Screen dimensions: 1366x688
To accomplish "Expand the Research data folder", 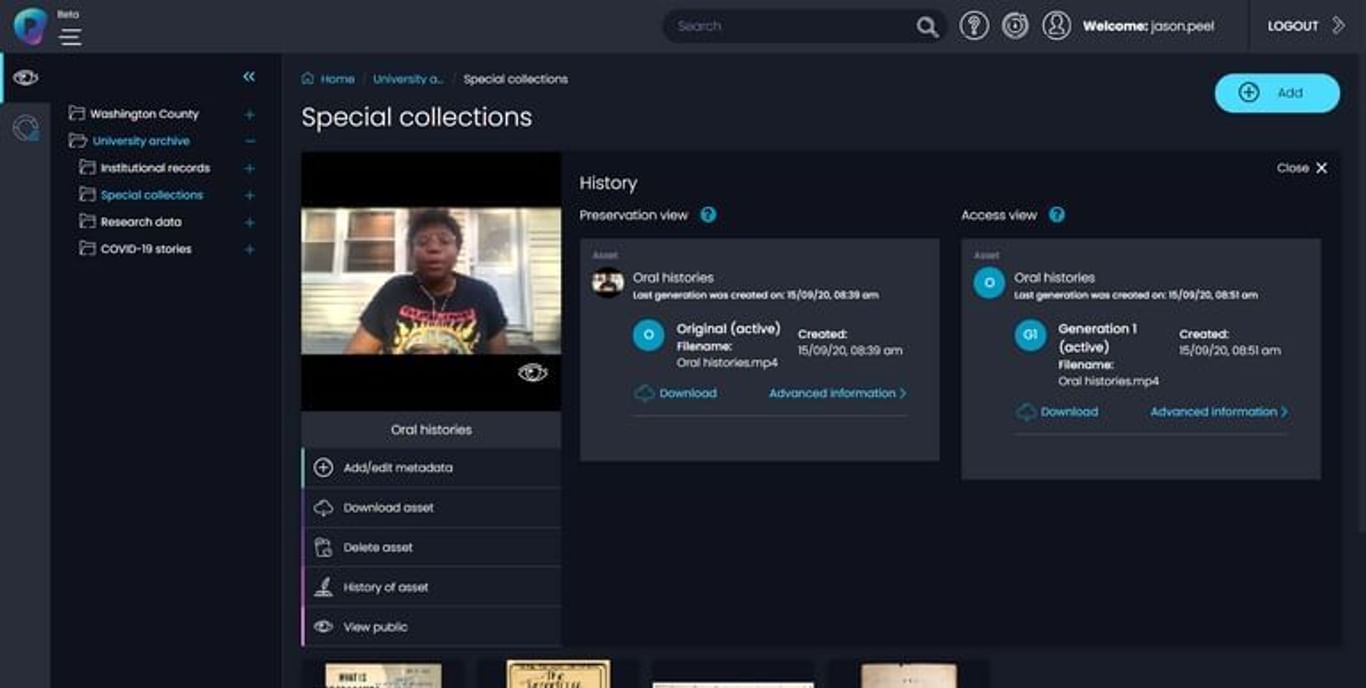I will click(x=250, y=223).
